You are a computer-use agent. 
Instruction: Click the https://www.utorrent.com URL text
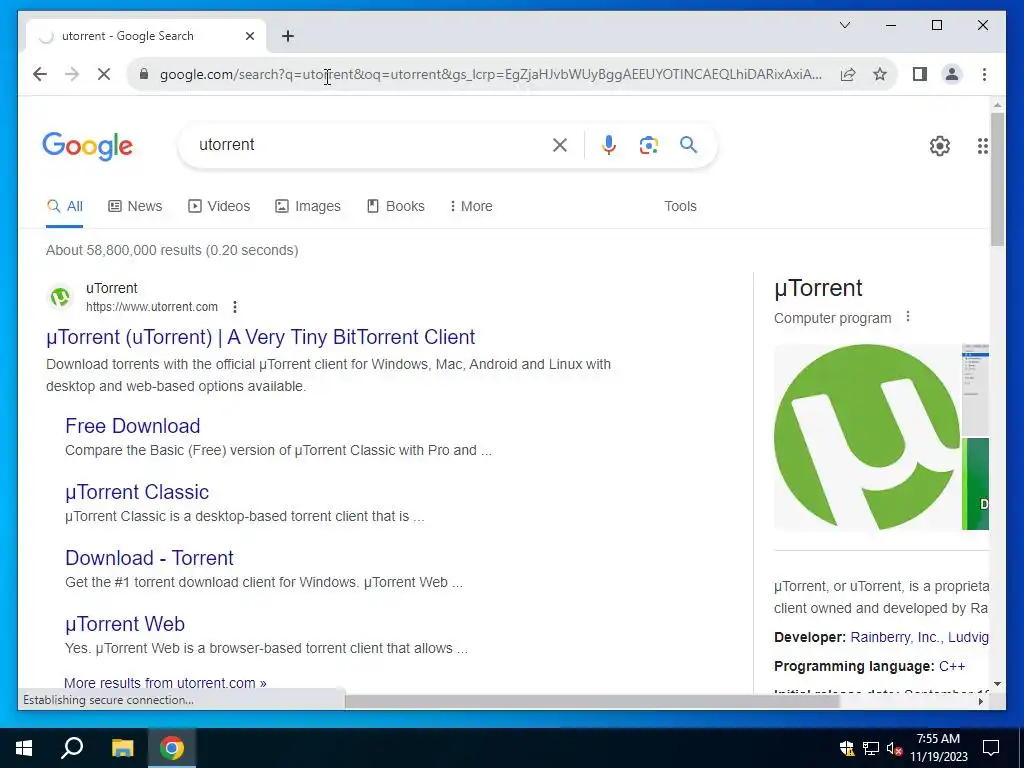pos(152,307)
